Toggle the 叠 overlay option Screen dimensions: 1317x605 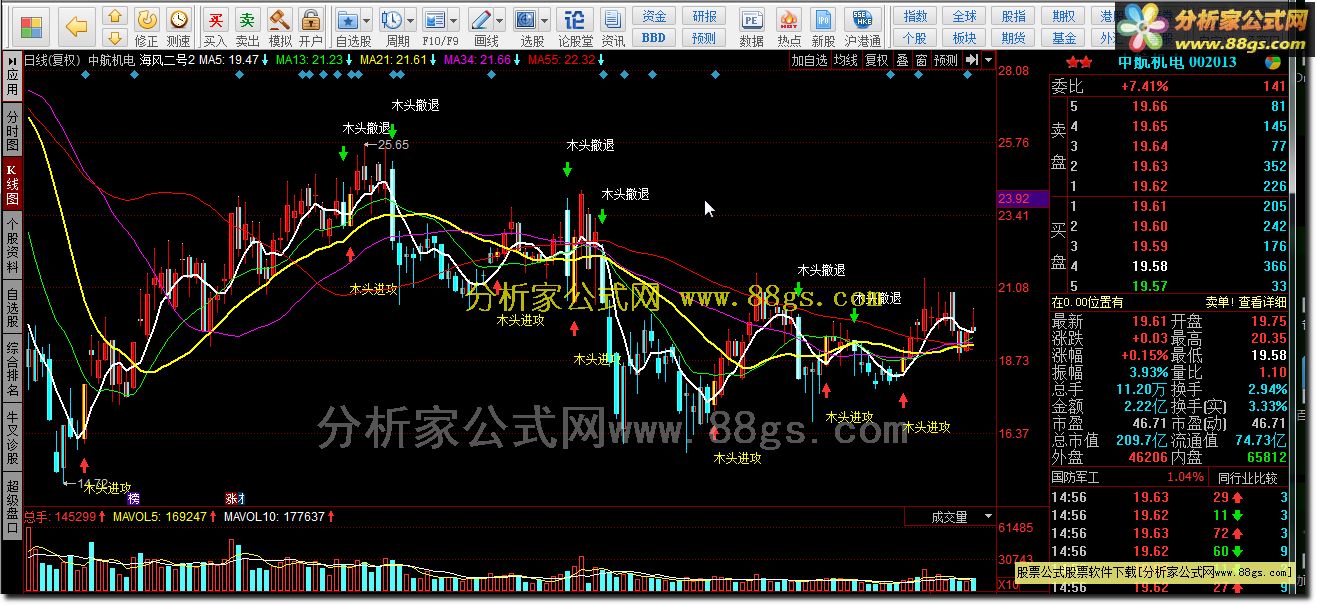tap(902, 60)
